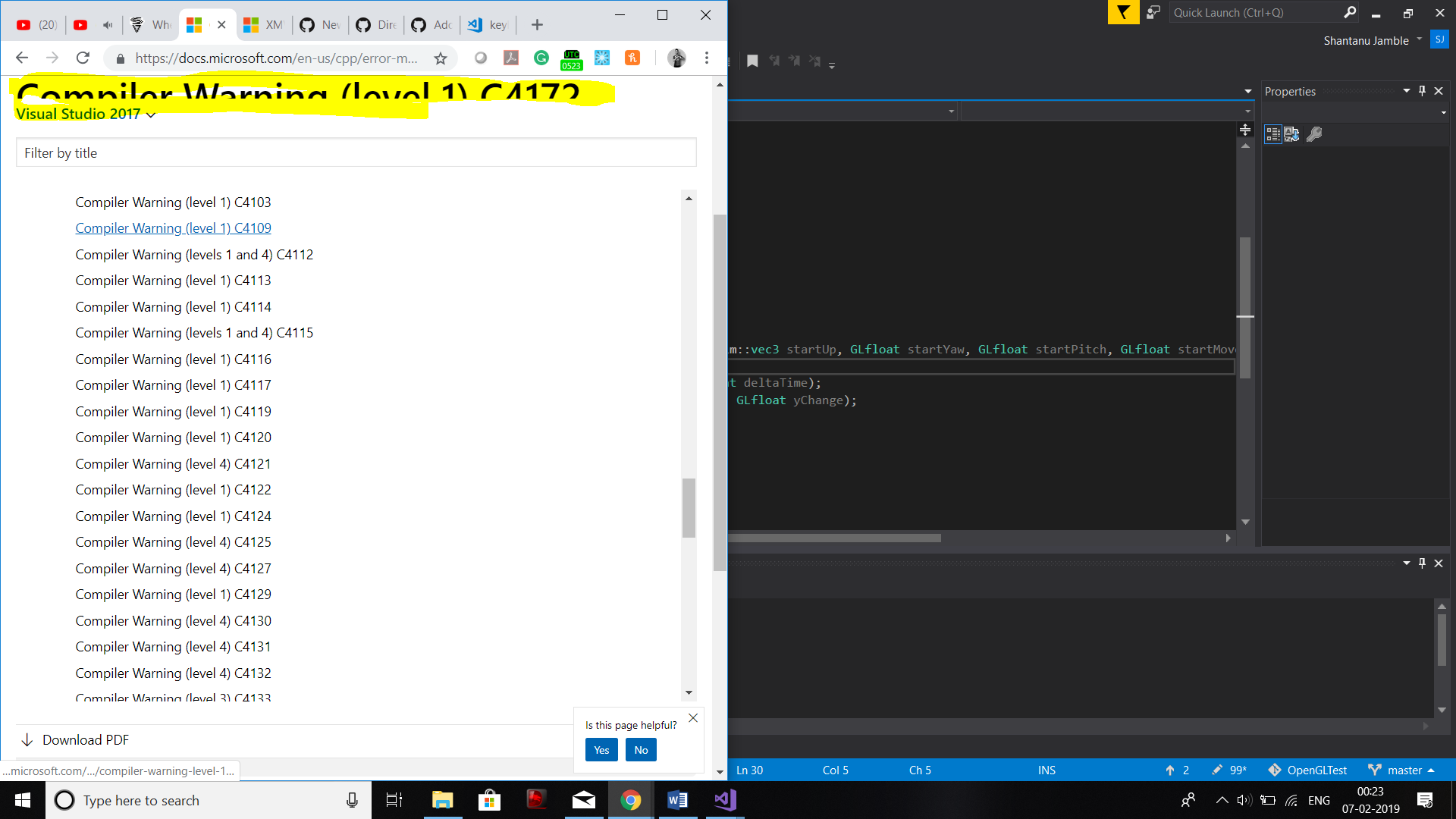Open Chrome three-dot menu

(x=707, y=58)
